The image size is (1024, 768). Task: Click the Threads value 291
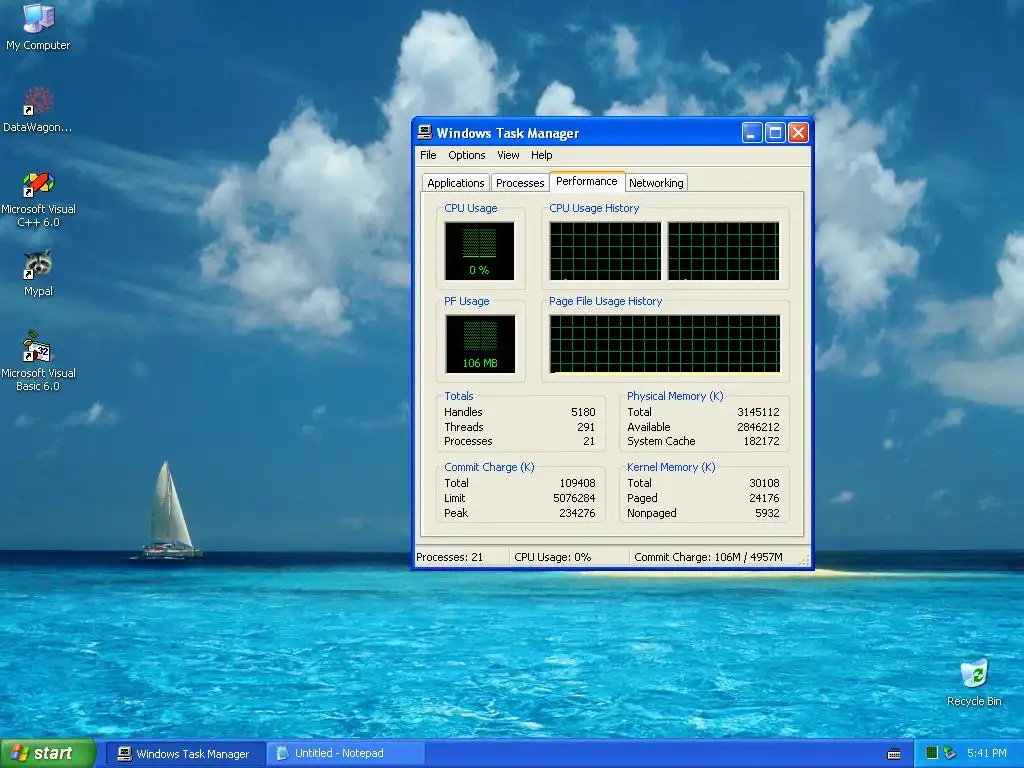tap(586, 427)
